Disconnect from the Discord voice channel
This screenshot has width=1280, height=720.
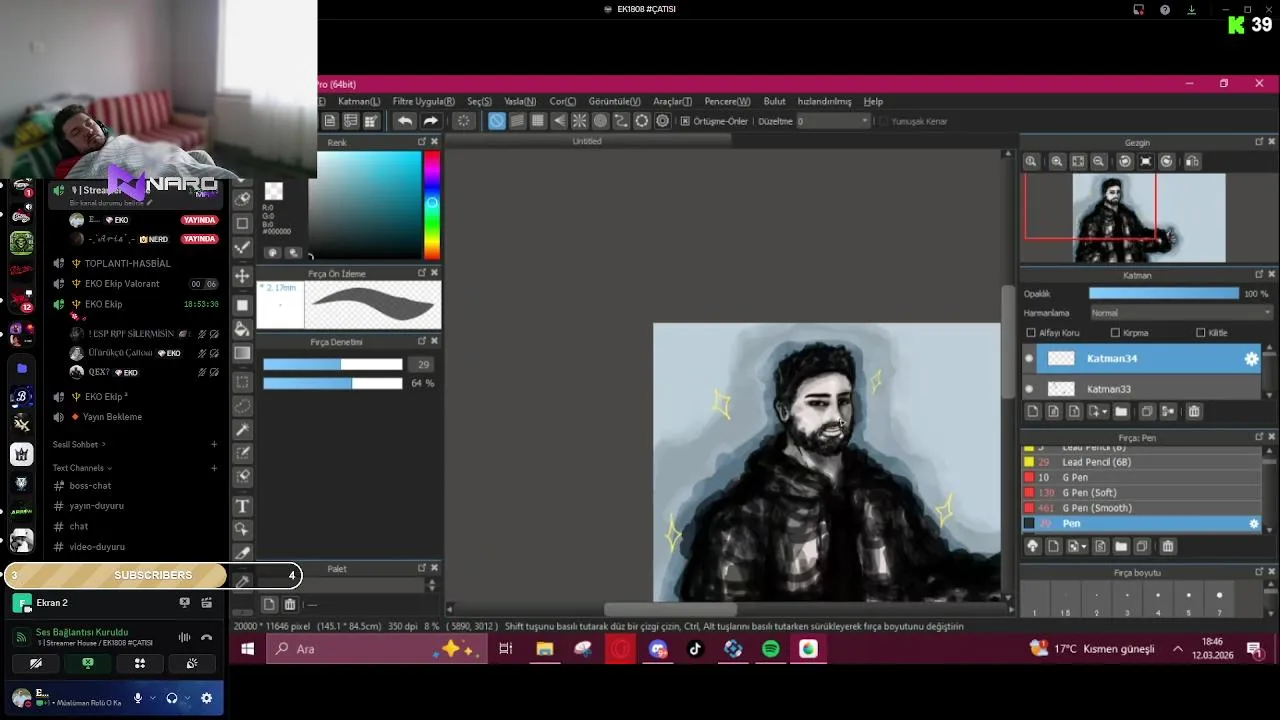[x=206, y=637]
